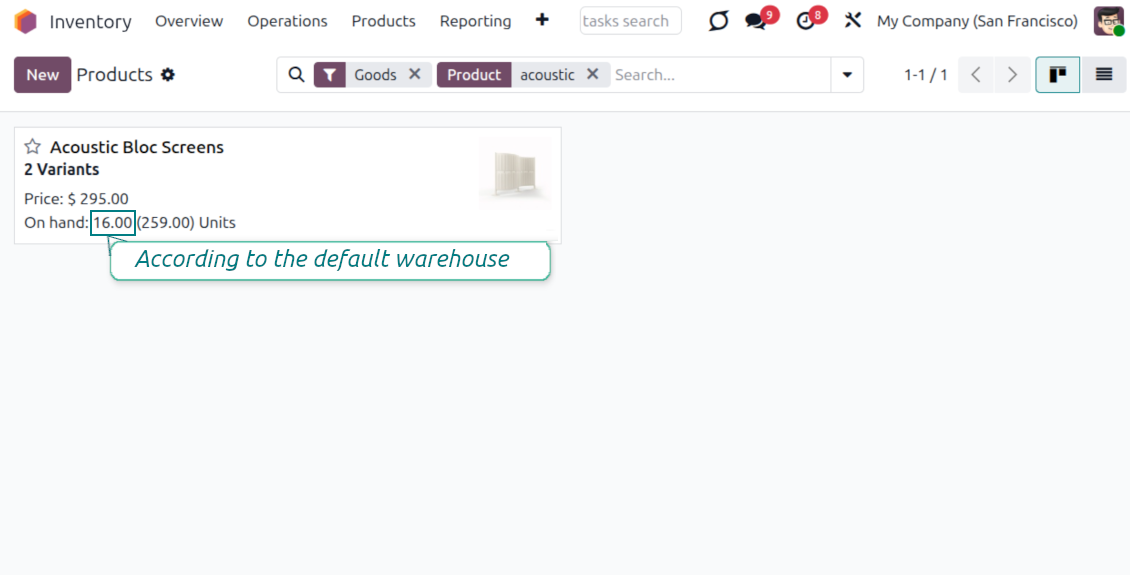Click into the Search... input
Viewport: 1130px width, 575px height.
(721, 75)
